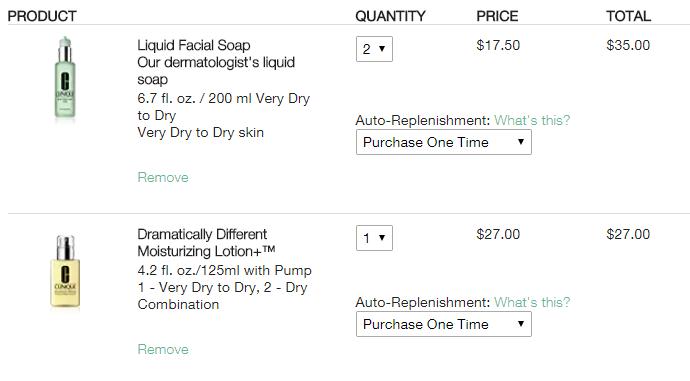This screenshot has height=381, width=690.
Task: Click the Liquid Facial Soap product image
Action: click(65, 77)
